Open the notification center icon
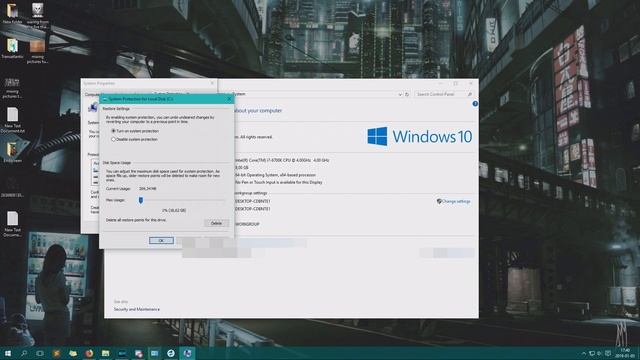 (x=608, y=353)
